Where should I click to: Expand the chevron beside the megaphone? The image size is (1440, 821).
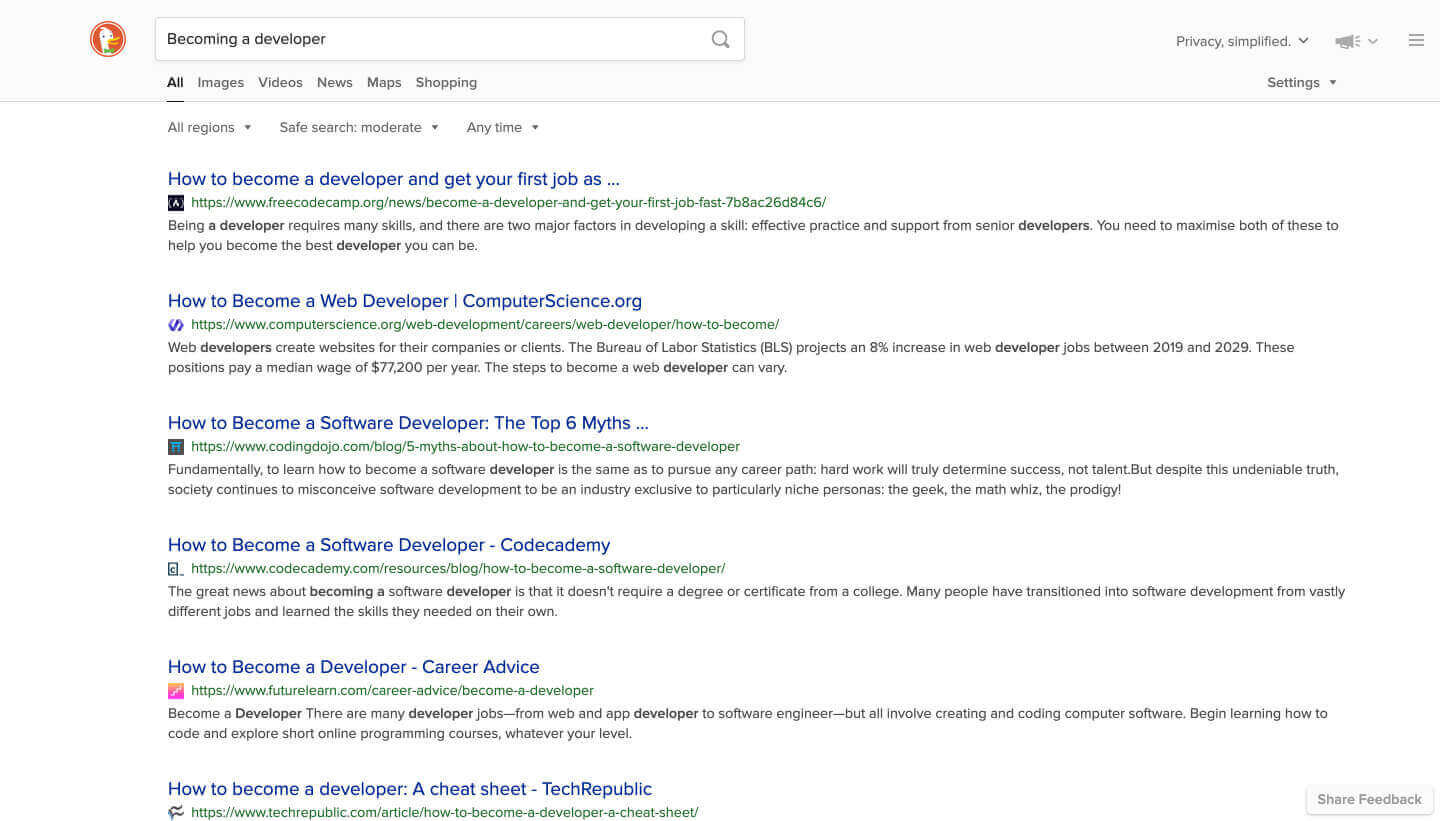(x=1373, y=41)
